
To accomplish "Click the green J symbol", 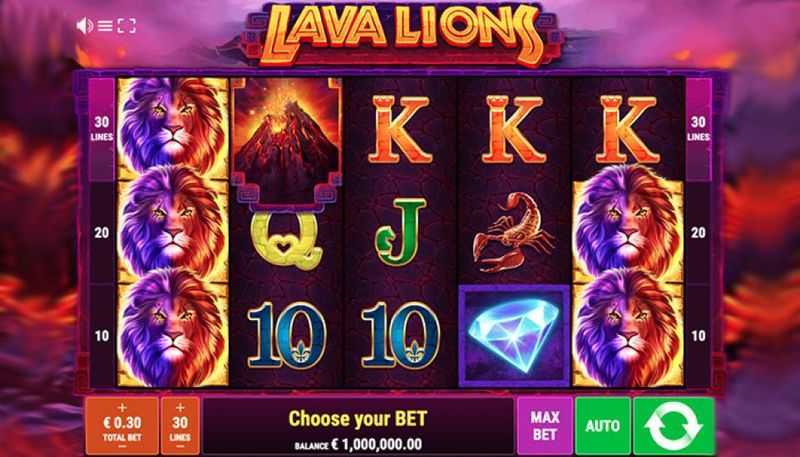I will coord(401,232).
